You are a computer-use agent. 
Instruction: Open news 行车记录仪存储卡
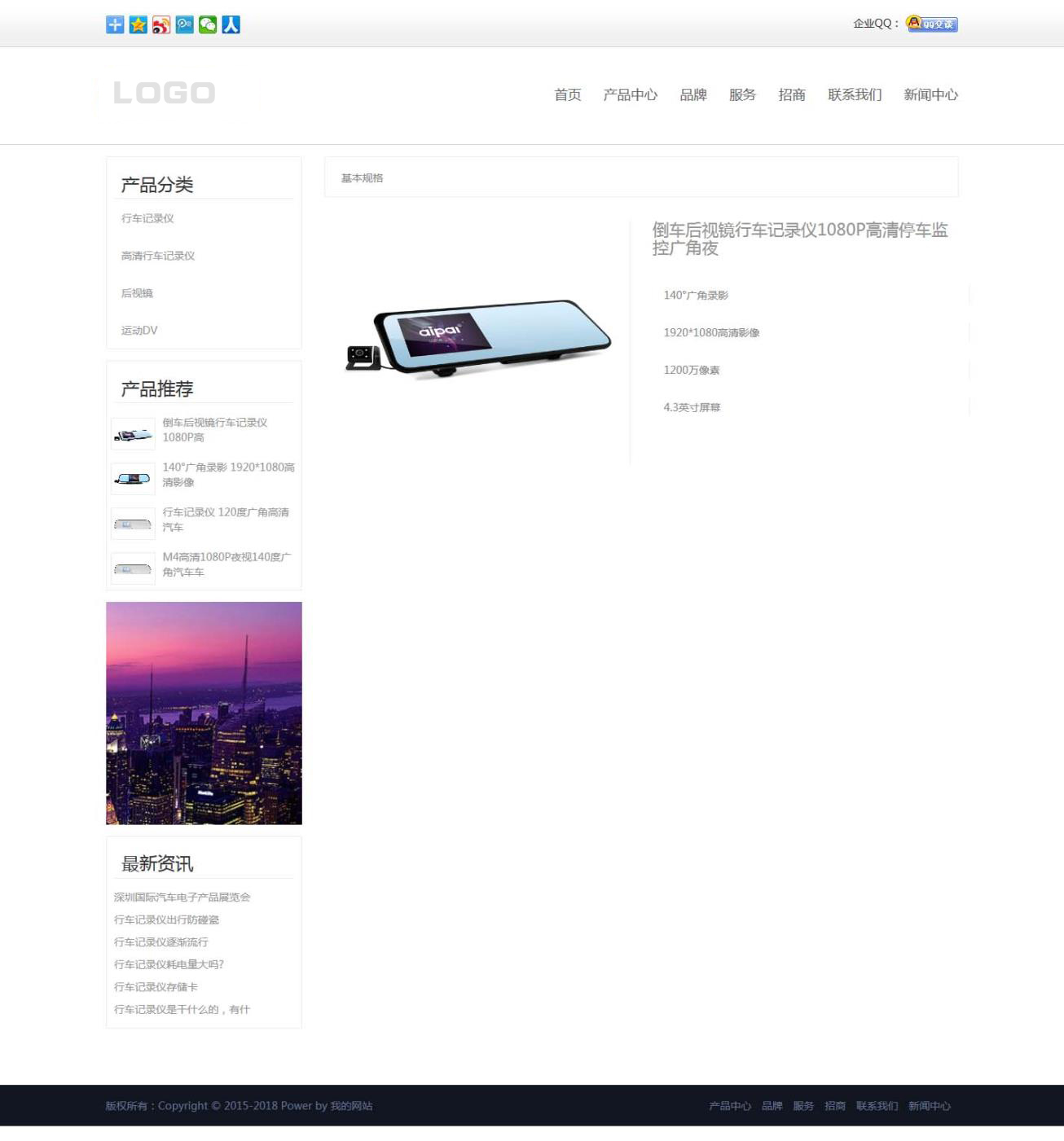click(156, 987)
